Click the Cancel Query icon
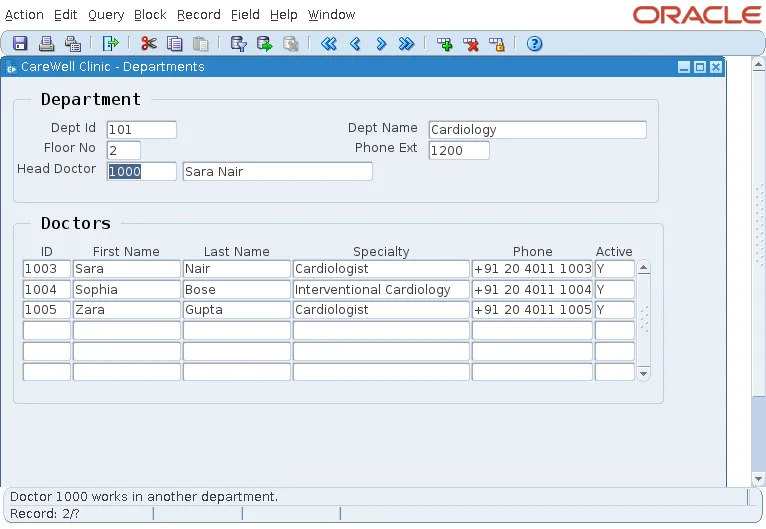The image size is (766, 529). click(x=291, y=43)
